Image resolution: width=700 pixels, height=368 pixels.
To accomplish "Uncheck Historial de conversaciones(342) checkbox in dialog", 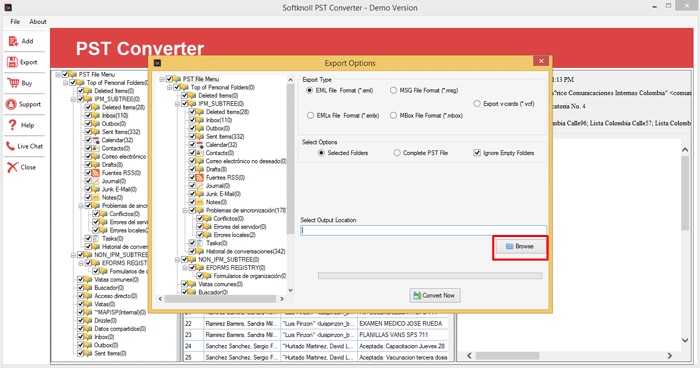I will coord(192,251).
